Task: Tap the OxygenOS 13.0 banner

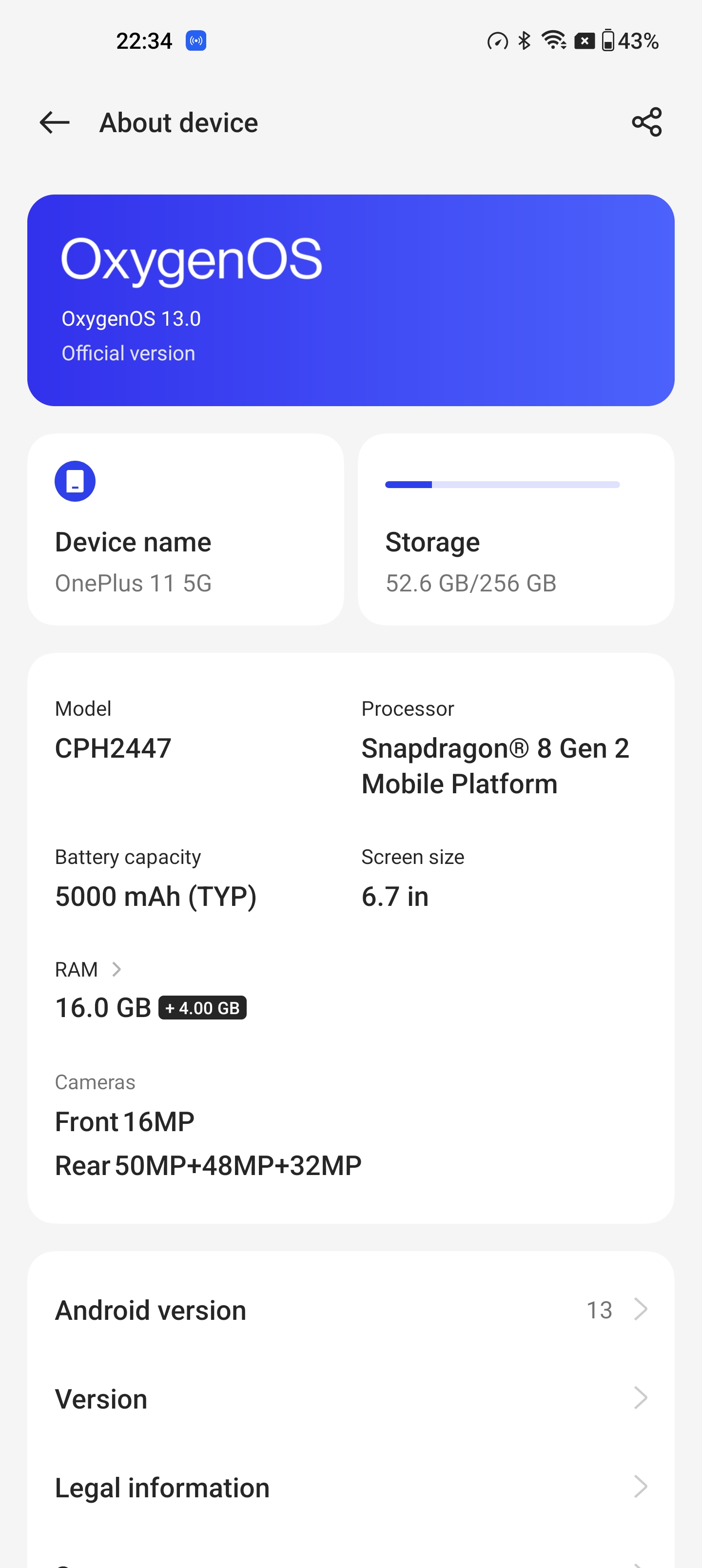Action: pyautogui.click(x=351, y=300)
